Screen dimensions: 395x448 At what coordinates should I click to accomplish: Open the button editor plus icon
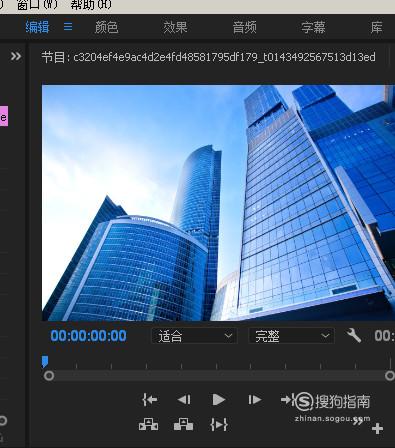(377, 428)
